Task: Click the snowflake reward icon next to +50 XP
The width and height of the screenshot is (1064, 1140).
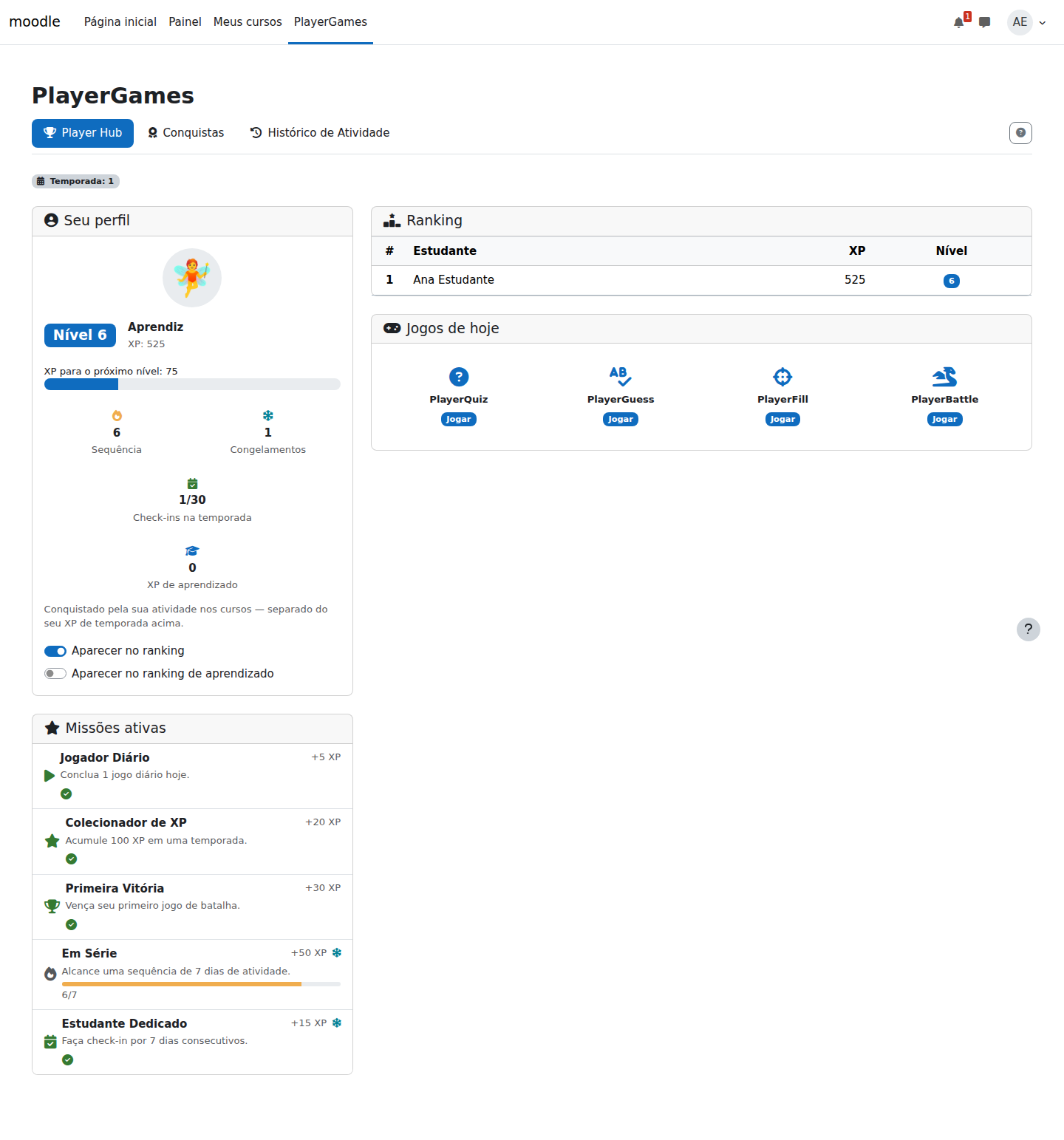Action: [337, 953]
